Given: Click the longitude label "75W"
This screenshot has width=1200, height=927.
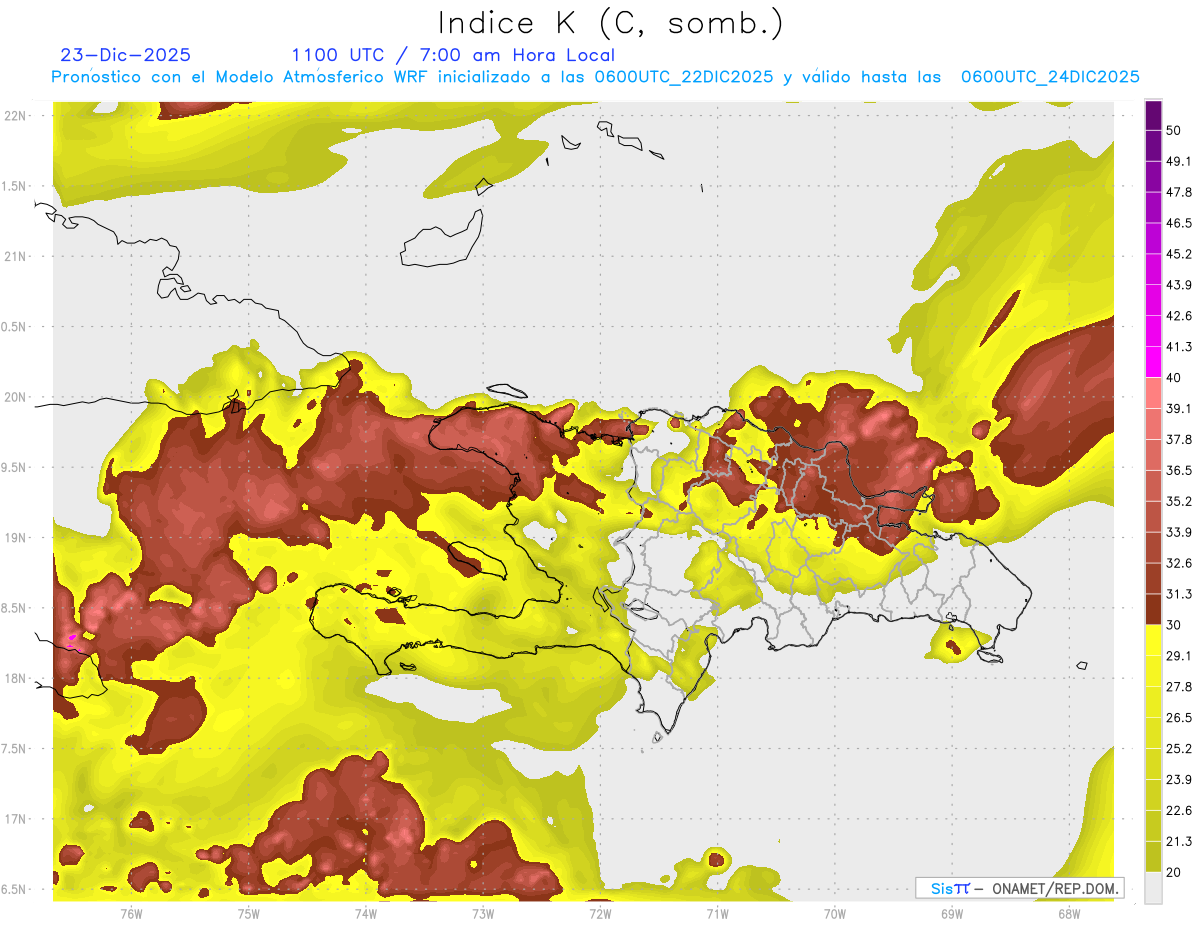Looking at the screenshot, I should click(249, 914).
